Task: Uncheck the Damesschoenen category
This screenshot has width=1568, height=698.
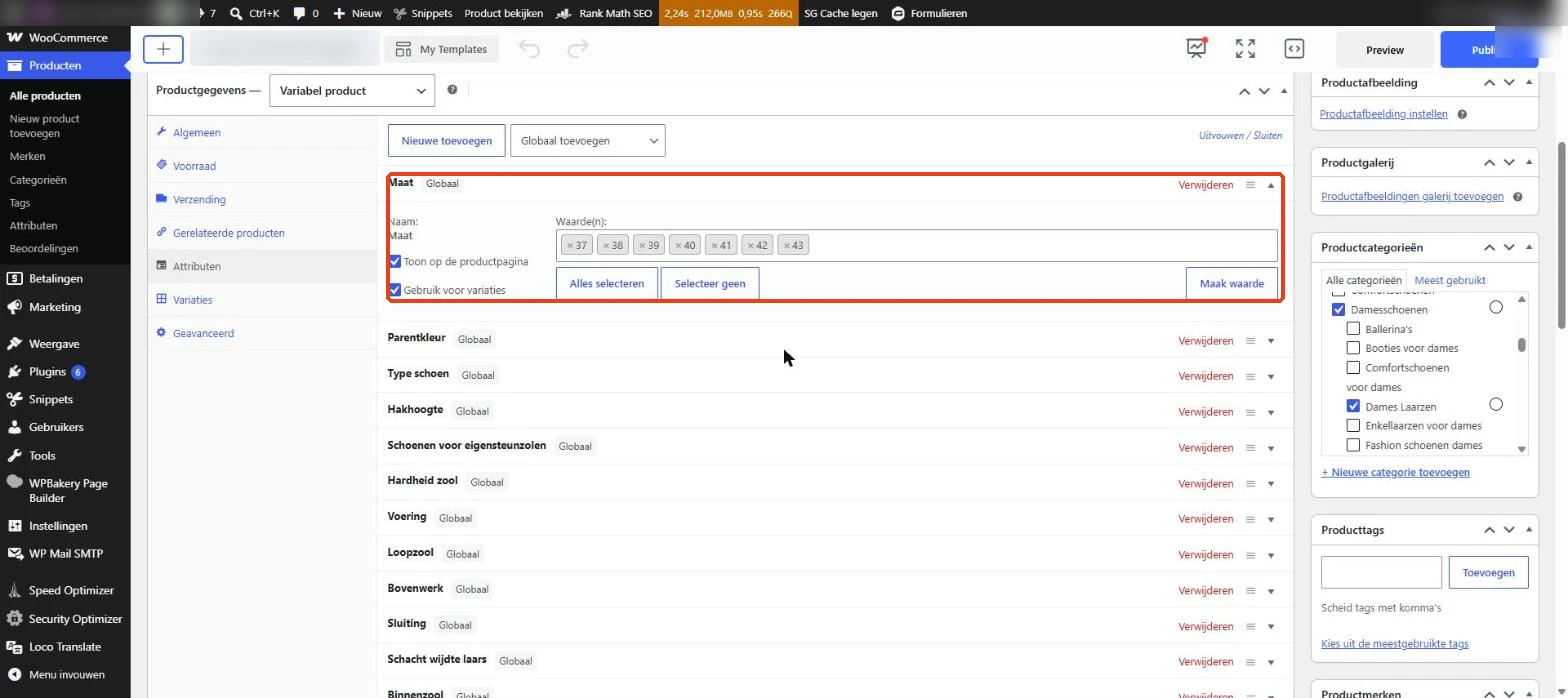Action: click(x=1338, y=310)
